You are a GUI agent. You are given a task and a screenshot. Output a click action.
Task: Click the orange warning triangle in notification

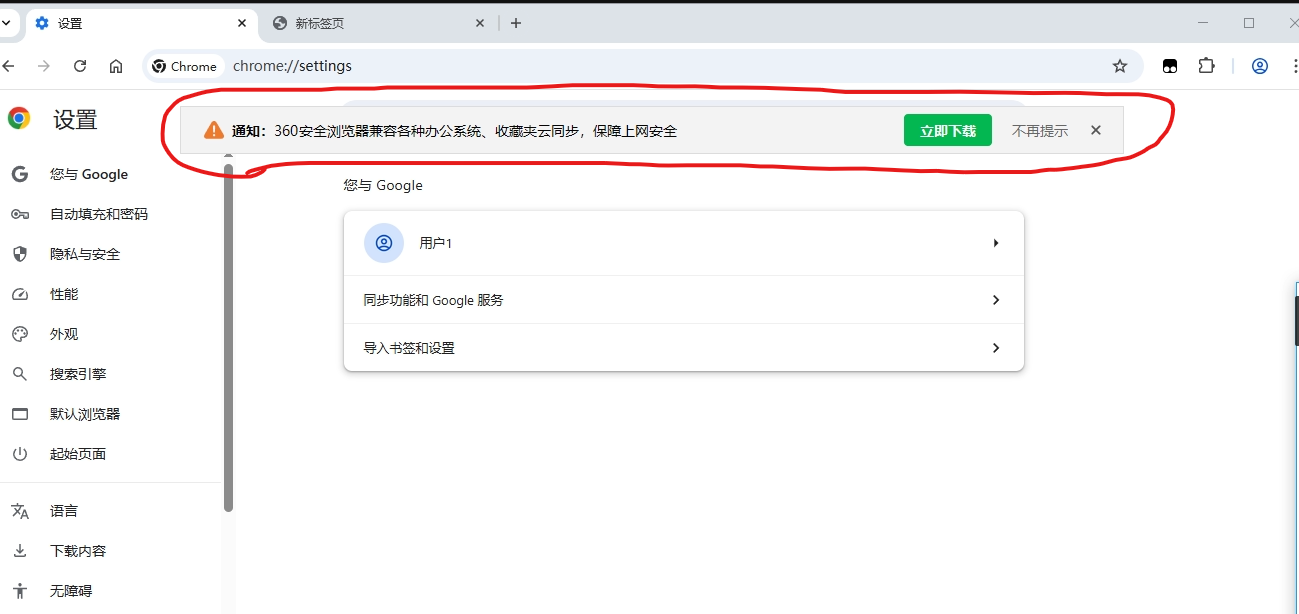click(213, 130)
